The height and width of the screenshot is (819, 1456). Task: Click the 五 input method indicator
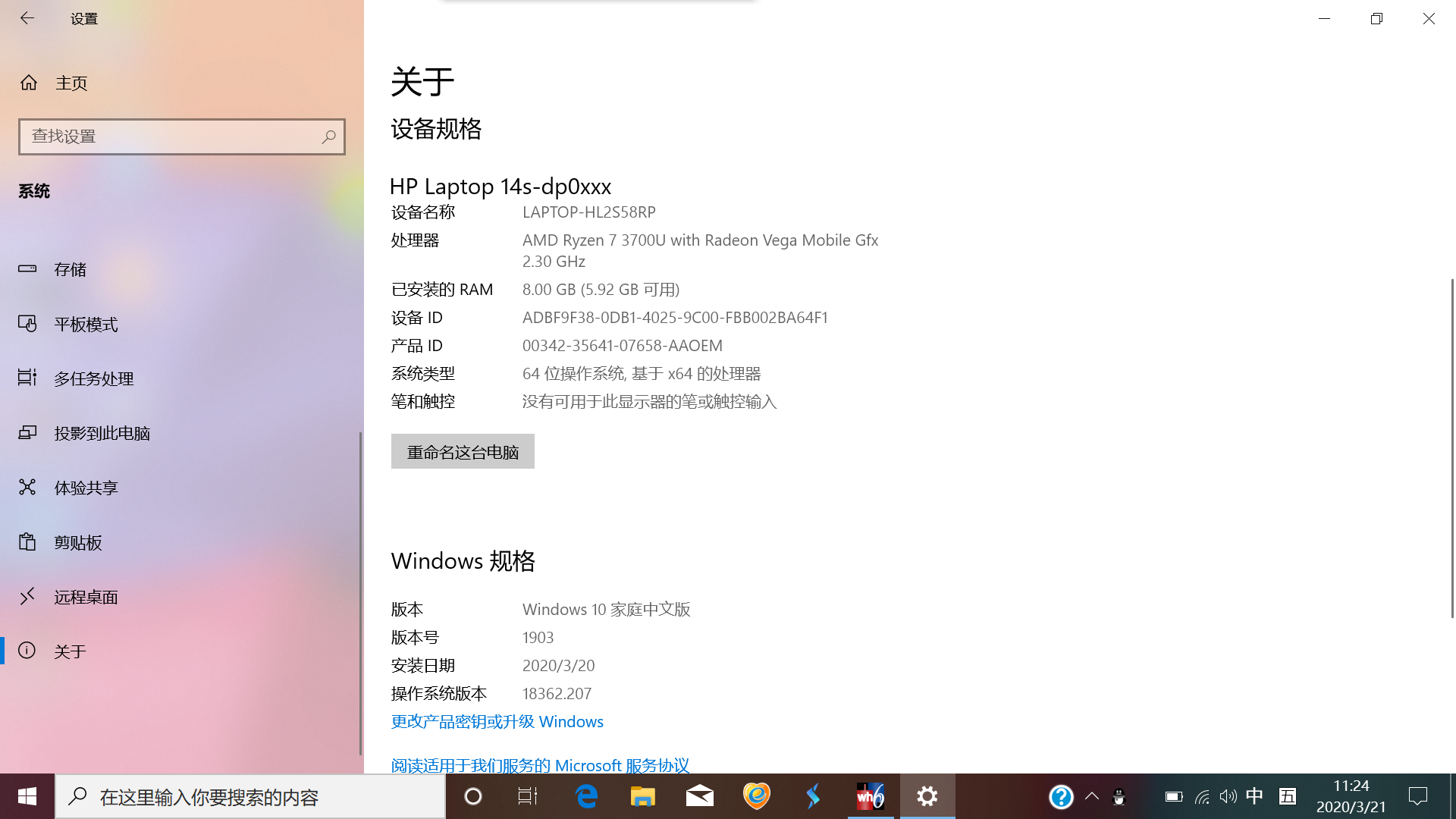click(1288, 796)
